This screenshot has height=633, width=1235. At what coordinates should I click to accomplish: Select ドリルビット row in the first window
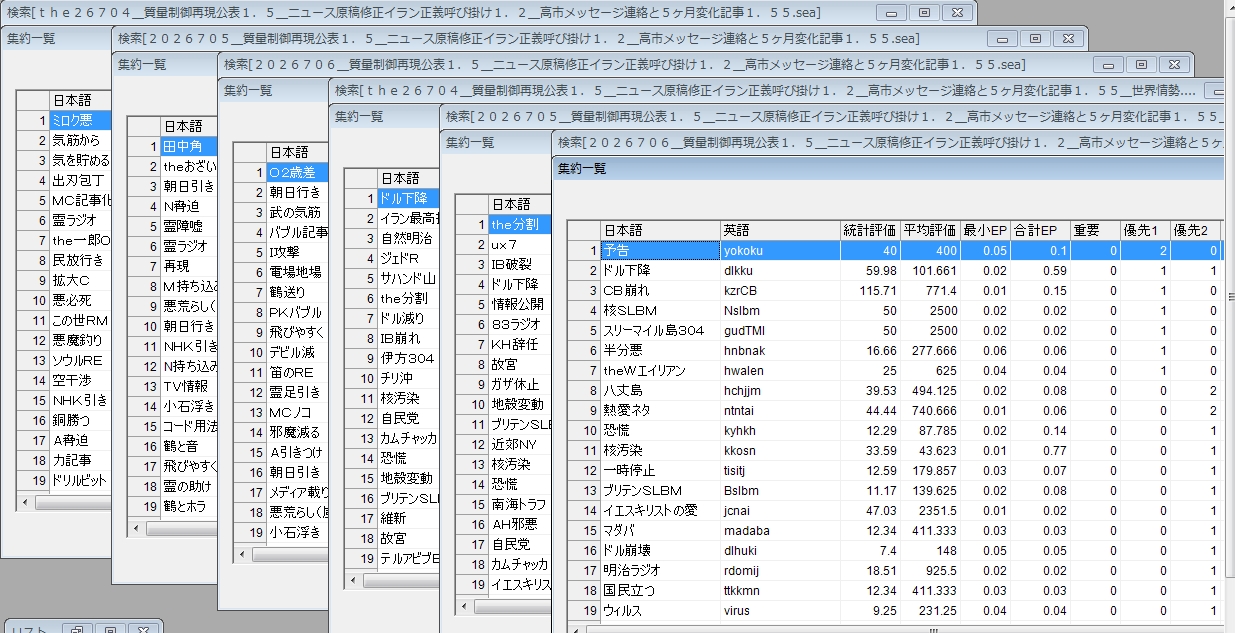click(x=80, y=480)
